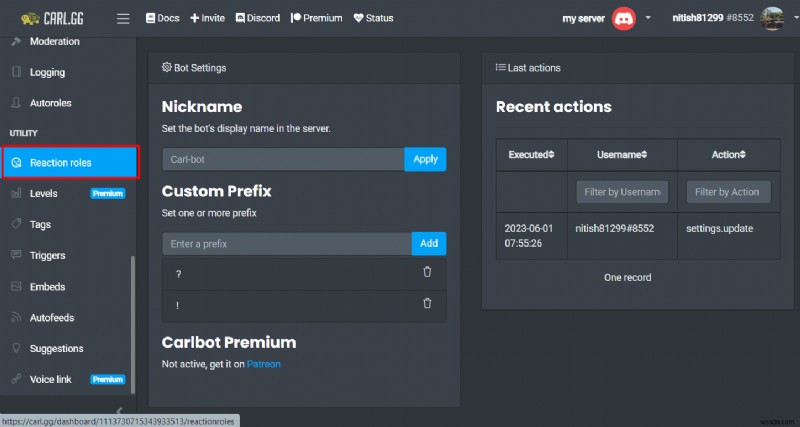Click the sidebar vertical scrollbar

[x=133, y=324]
